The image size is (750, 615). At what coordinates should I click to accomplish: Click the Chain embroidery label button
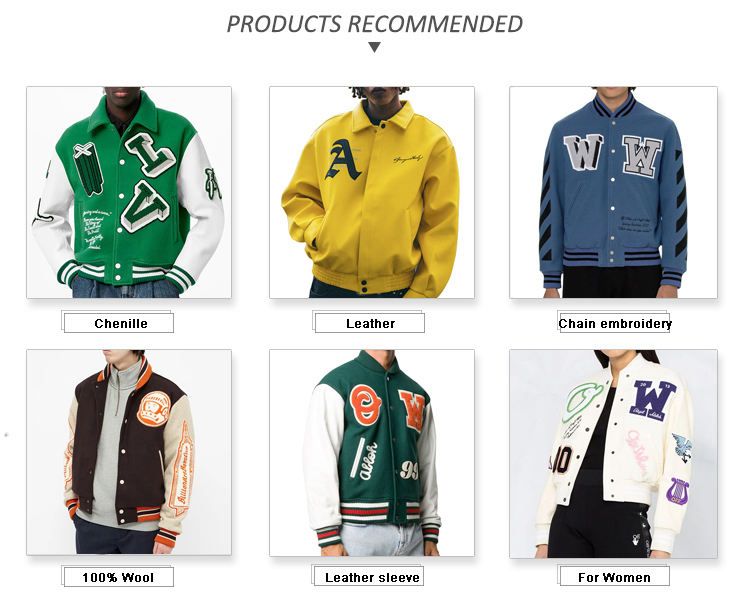615,323
